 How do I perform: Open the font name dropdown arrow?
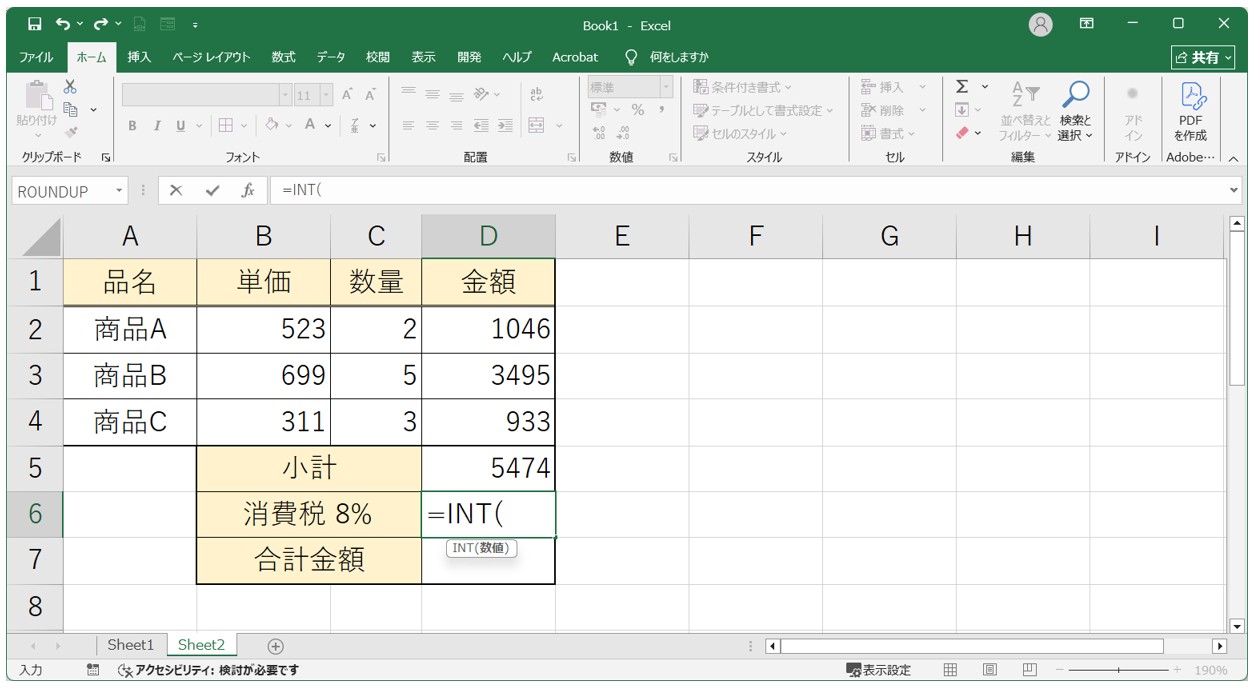pos(285,95)
